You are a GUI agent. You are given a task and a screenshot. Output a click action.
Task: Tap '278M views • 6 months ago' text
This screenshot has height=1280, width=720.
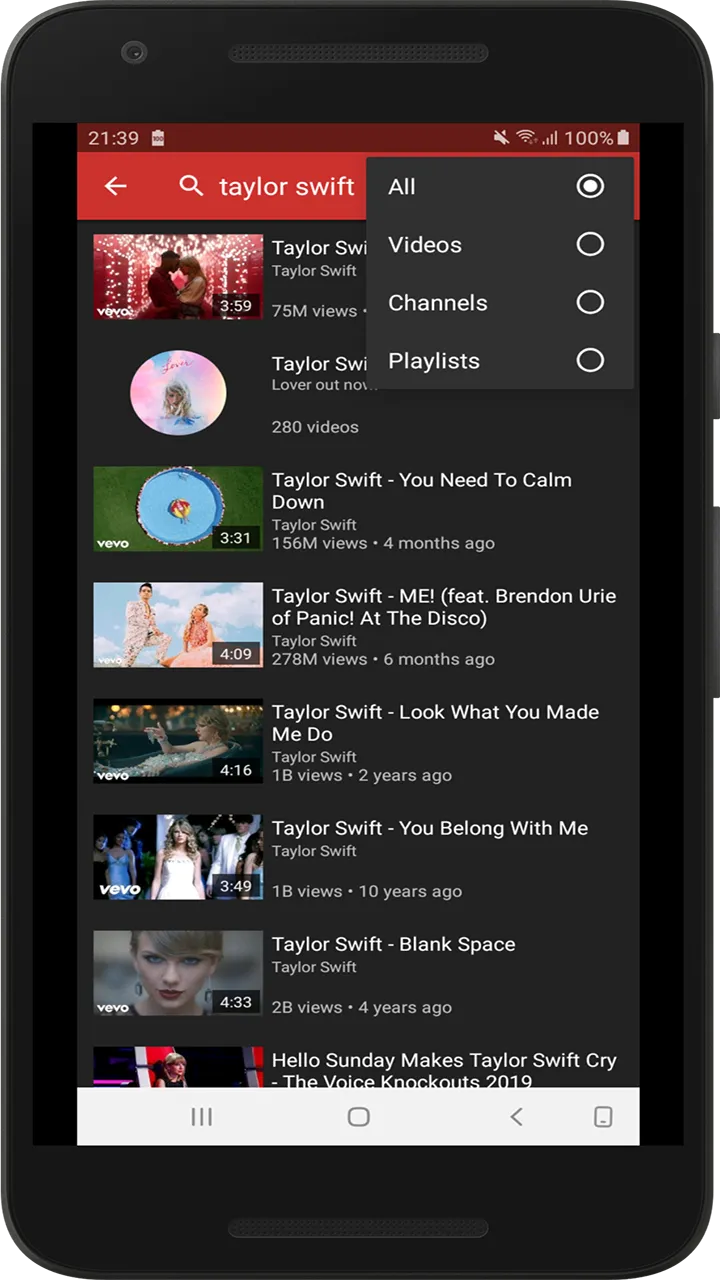[383, 659]
